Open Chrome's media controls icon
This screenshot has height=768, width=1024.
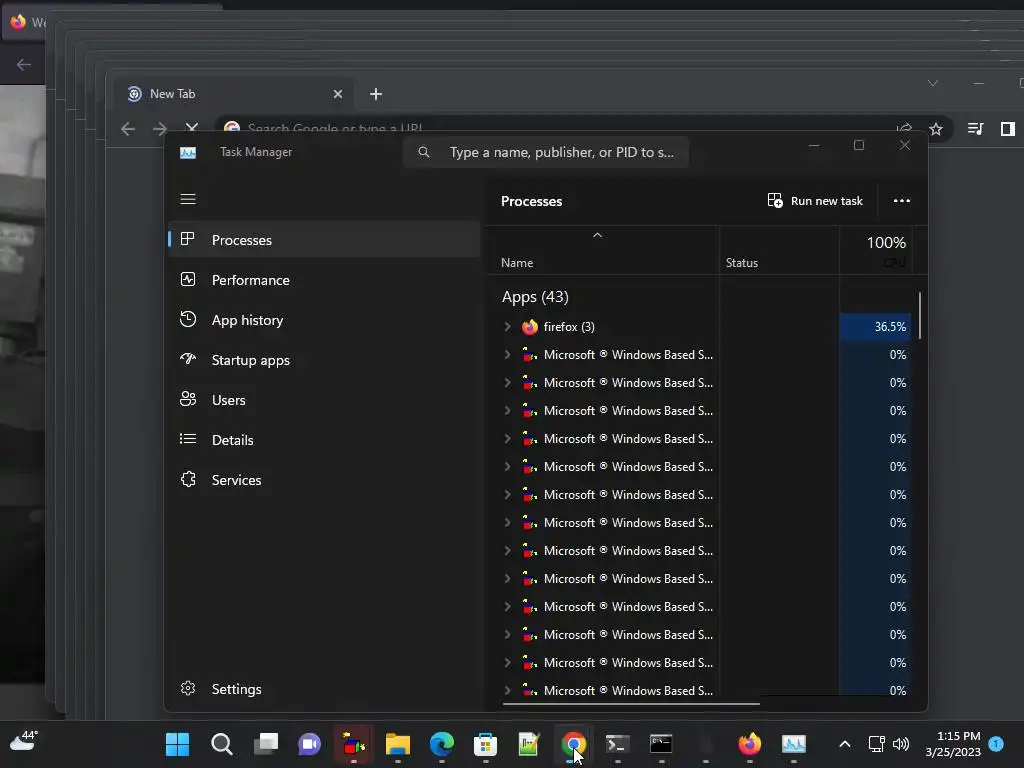tap(975, 129)
